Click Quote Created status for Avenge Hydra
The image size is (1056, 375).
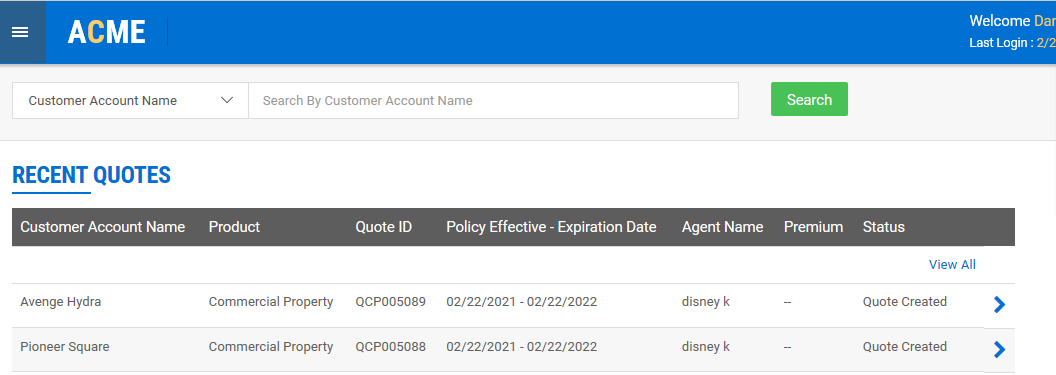tap(904, 302)
